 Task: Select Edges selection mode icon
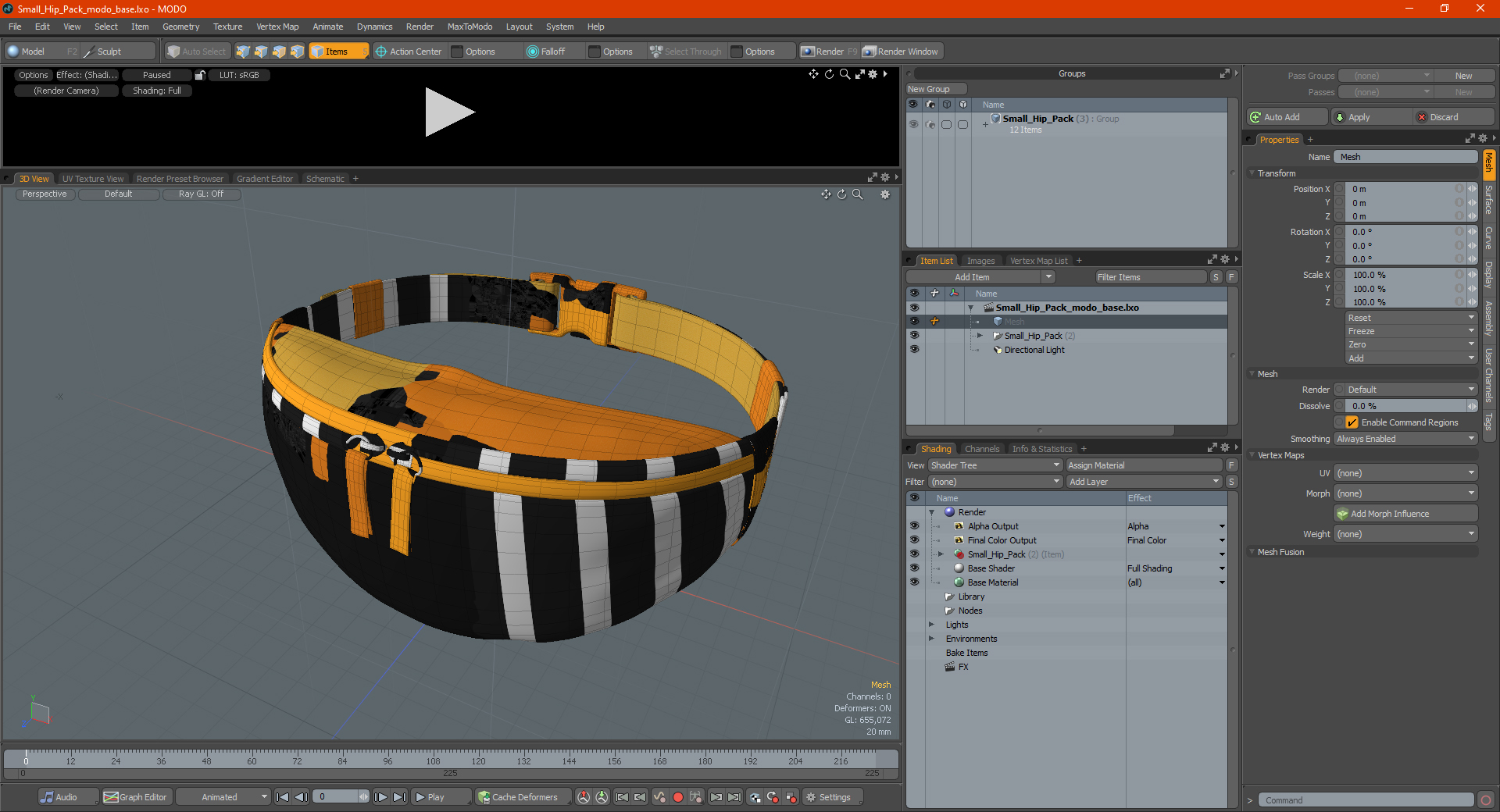pyautogui.click(x=261, y=52)
